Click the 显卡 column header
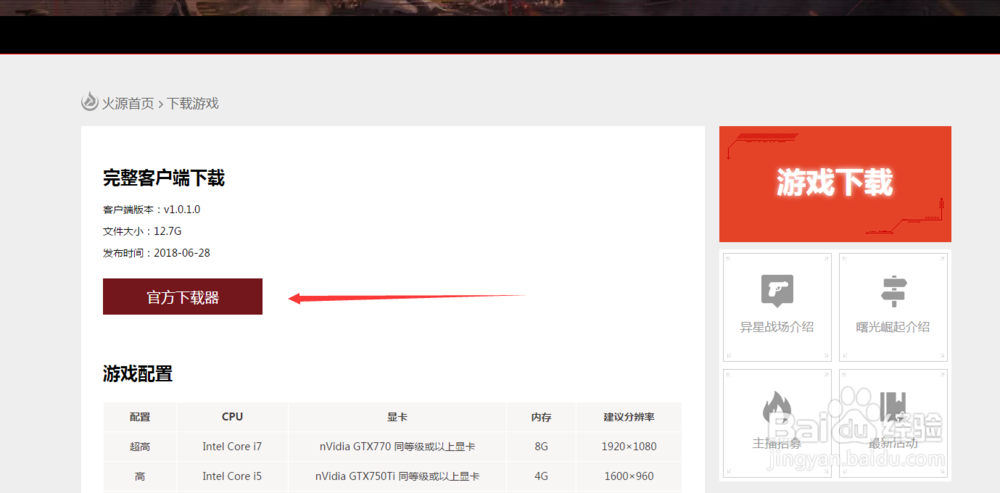 397,417
